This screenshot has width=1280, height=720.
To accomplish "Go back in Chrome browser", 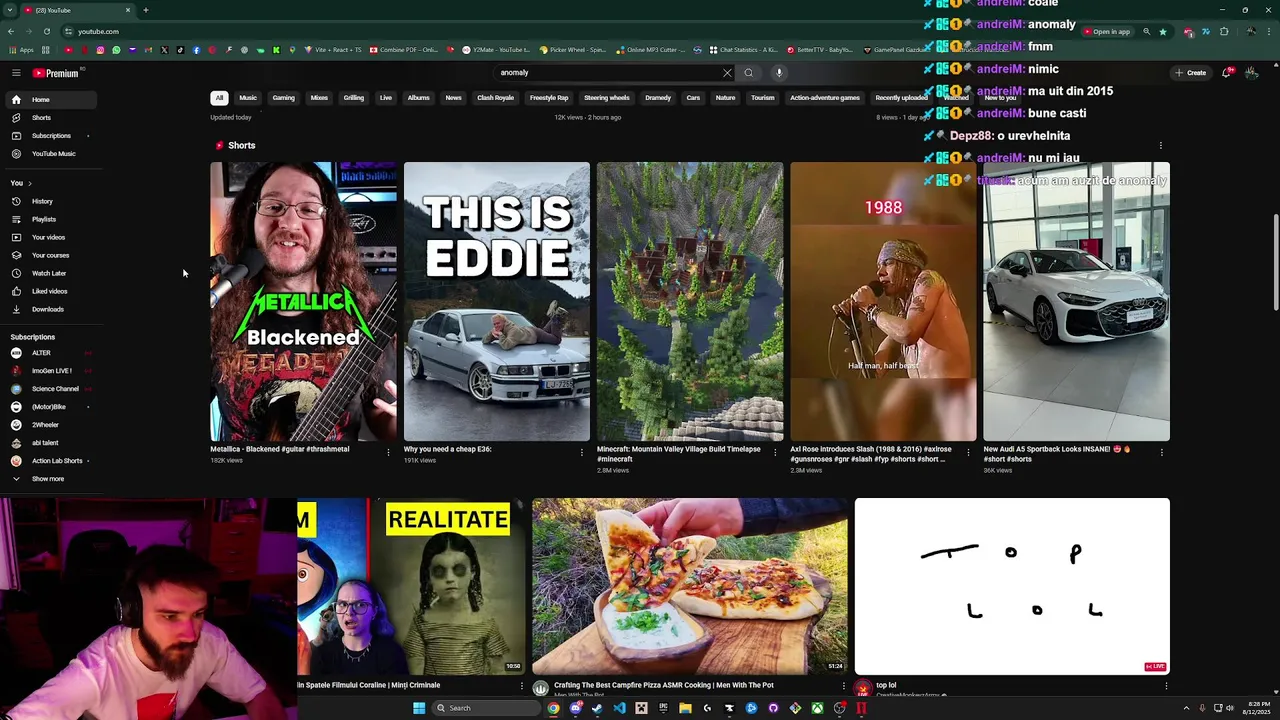I will tap(10, 31).
